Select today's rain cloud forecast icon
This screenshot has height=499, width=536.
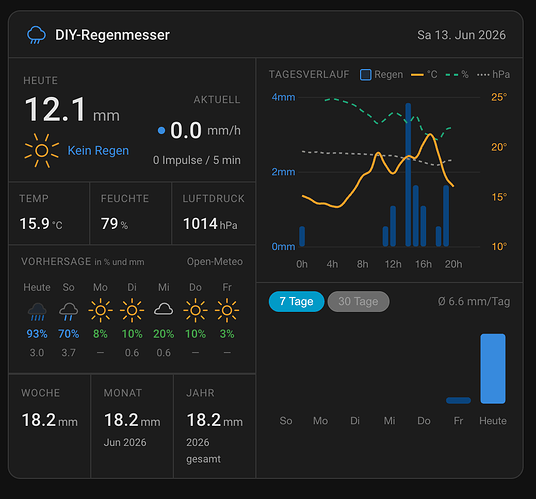coord(37,311)
